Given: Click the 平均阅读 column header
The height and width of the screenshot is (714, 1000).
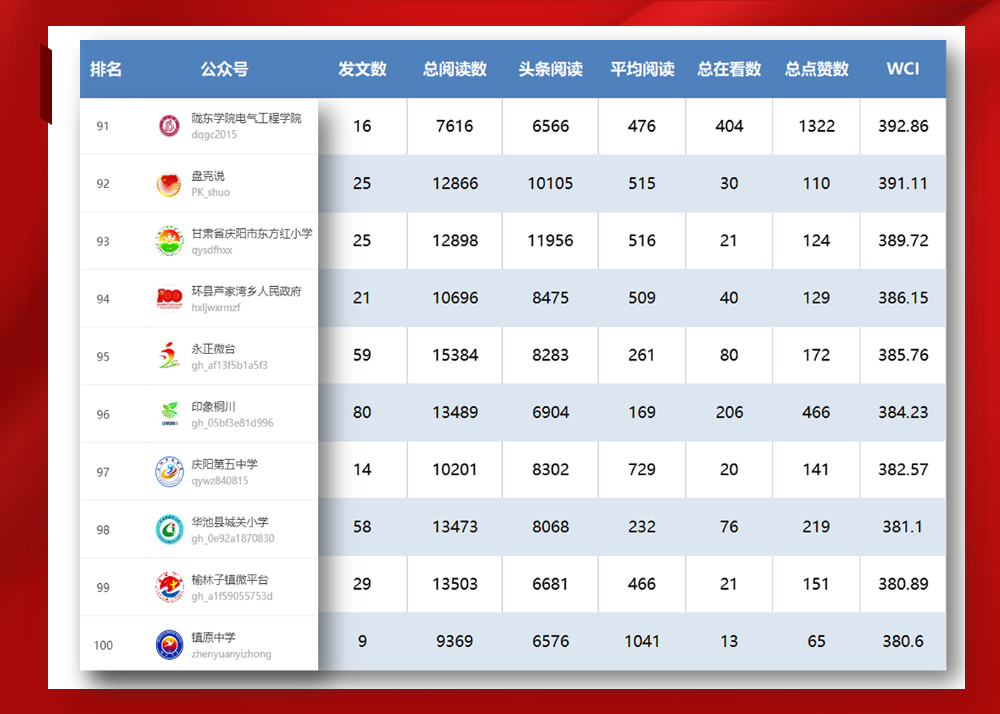Looking at the screenshot, I should pos(642,69).
